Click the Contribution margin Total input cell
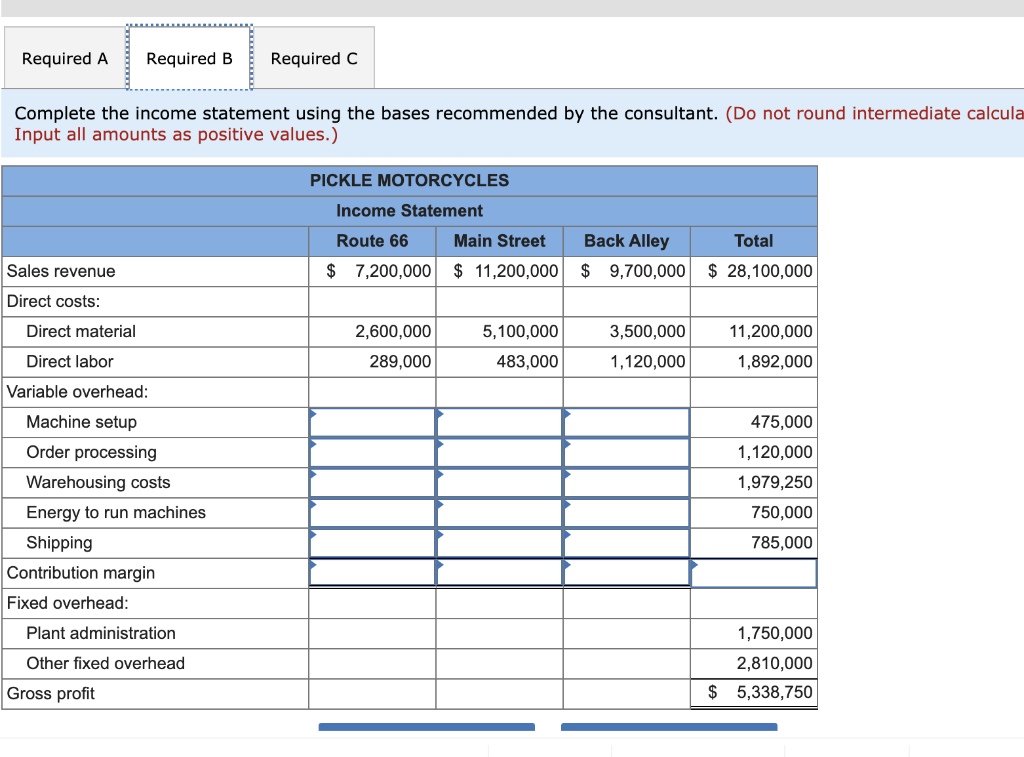 (x=754, y=572)
